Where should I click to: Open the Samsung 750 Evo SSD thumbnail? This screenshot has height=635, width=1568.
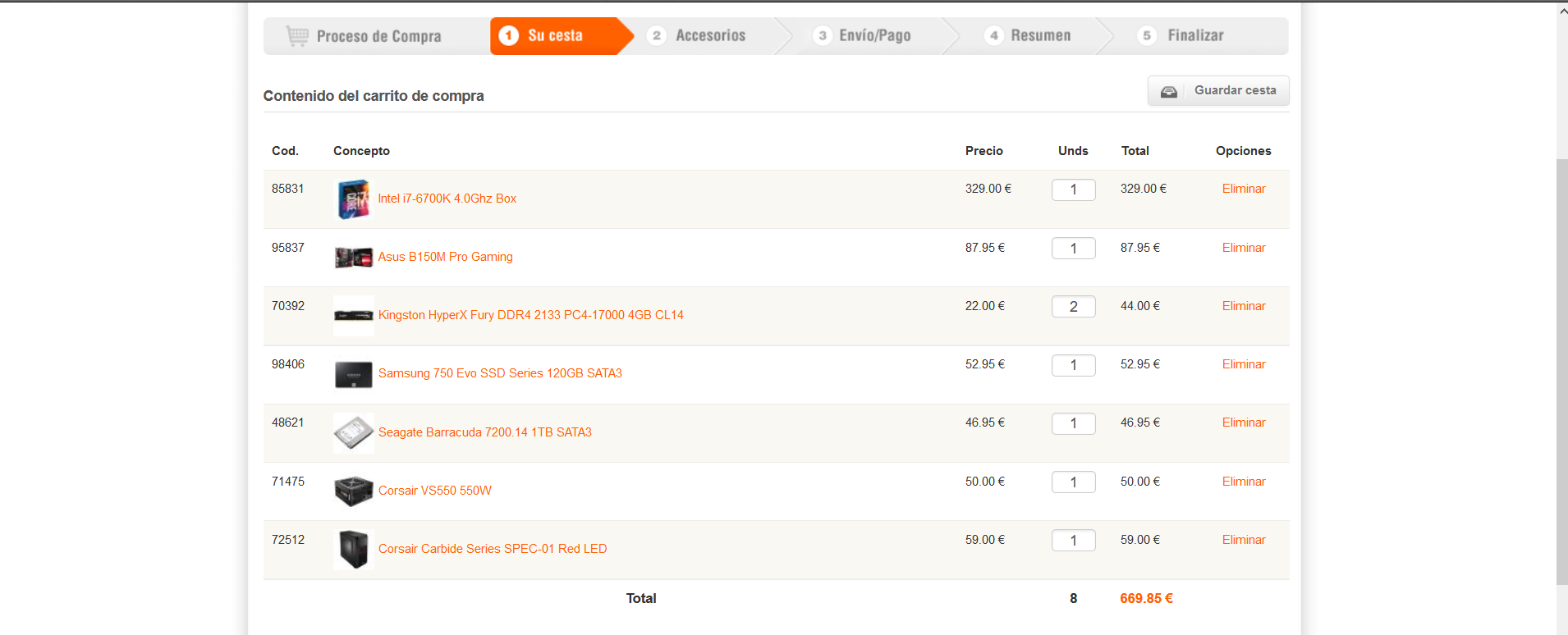coord(354,374)
